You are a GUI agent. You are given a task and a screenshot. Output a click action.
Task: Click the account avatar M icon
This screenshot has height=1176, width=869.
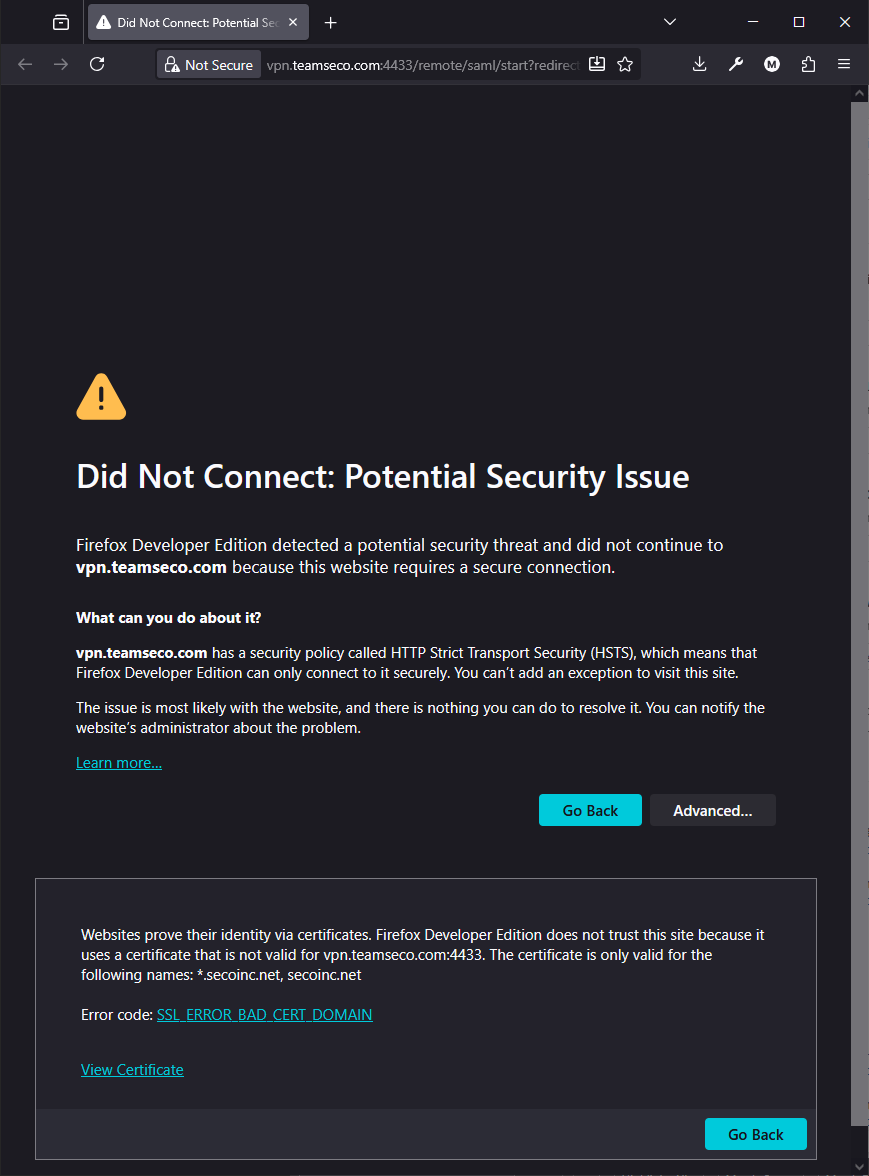772,64
